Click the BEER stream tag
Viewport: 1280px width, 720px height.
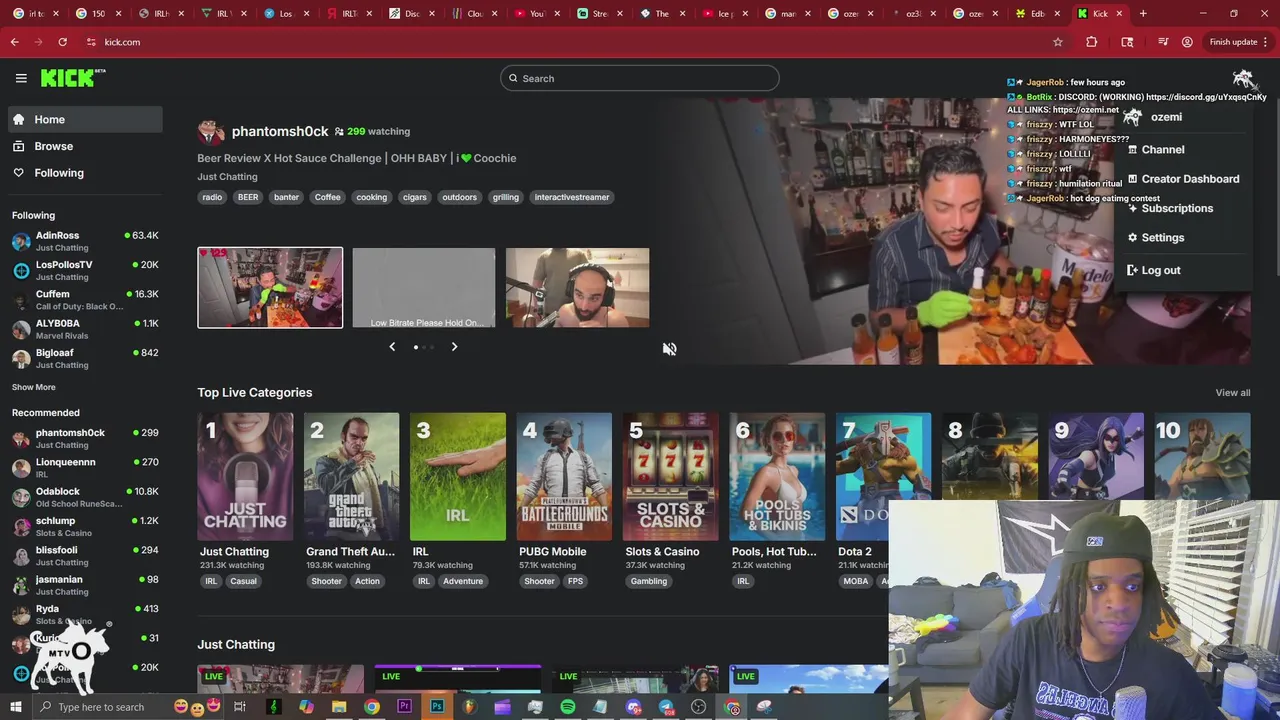point(248,197)
